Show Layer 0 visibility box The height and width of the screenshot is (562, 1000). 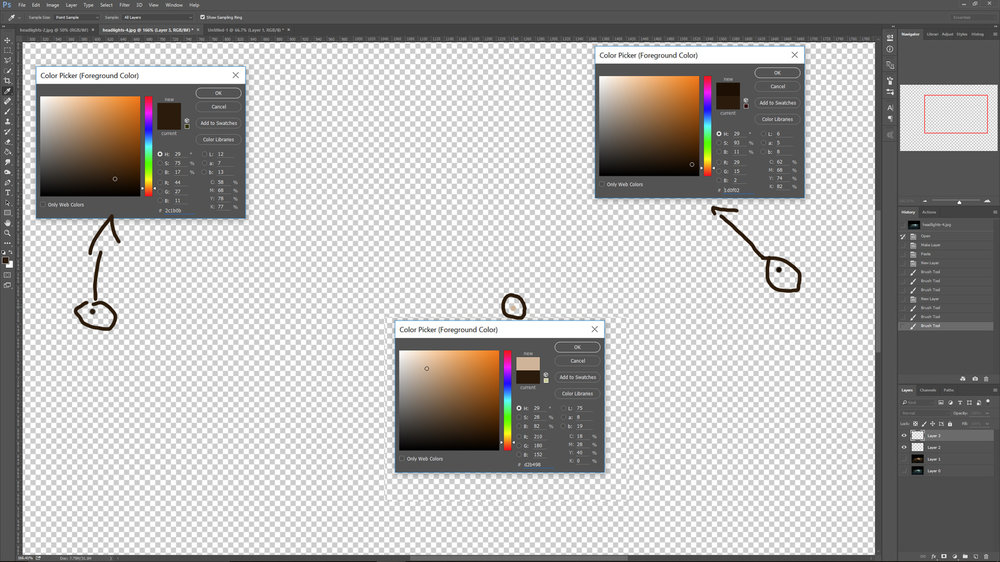coord(904,471)
